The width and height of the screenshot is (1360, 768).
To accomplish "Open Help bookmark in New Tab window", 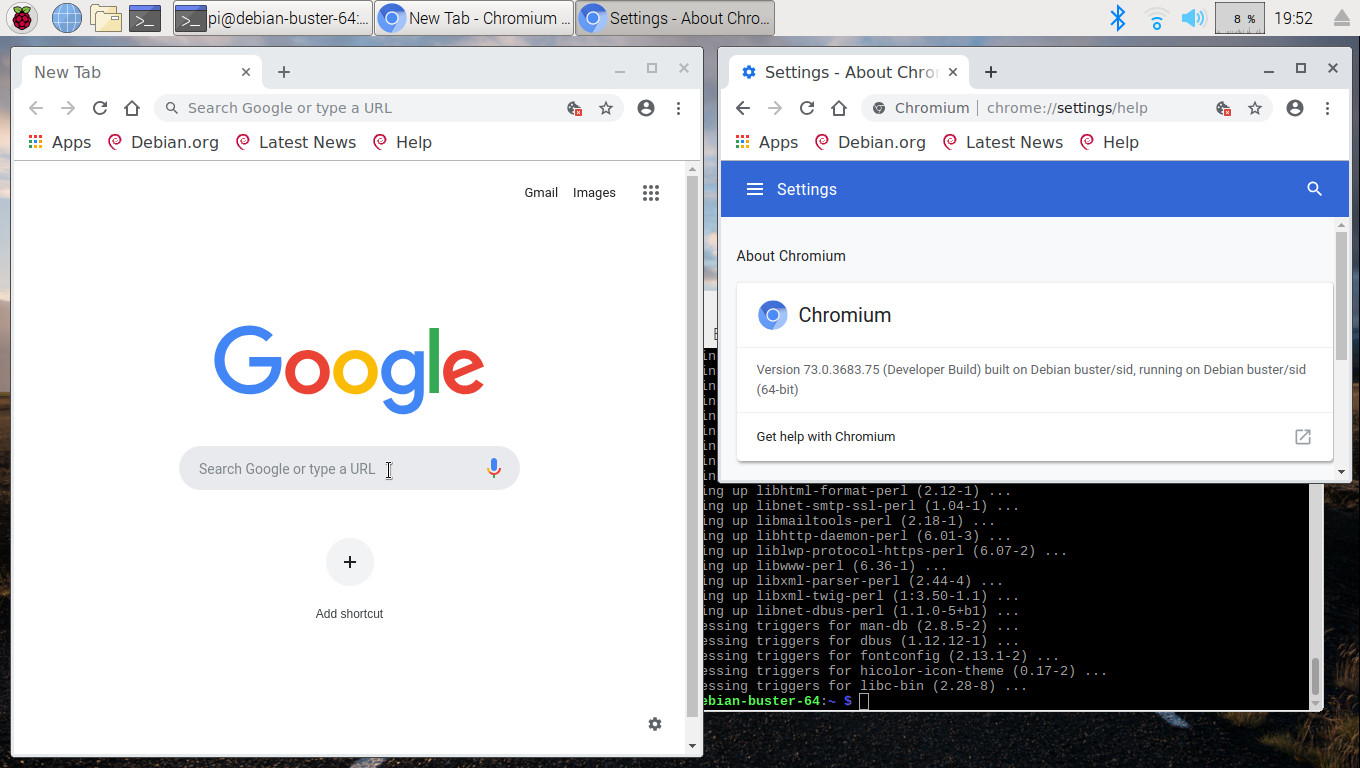I will [402, 142].
